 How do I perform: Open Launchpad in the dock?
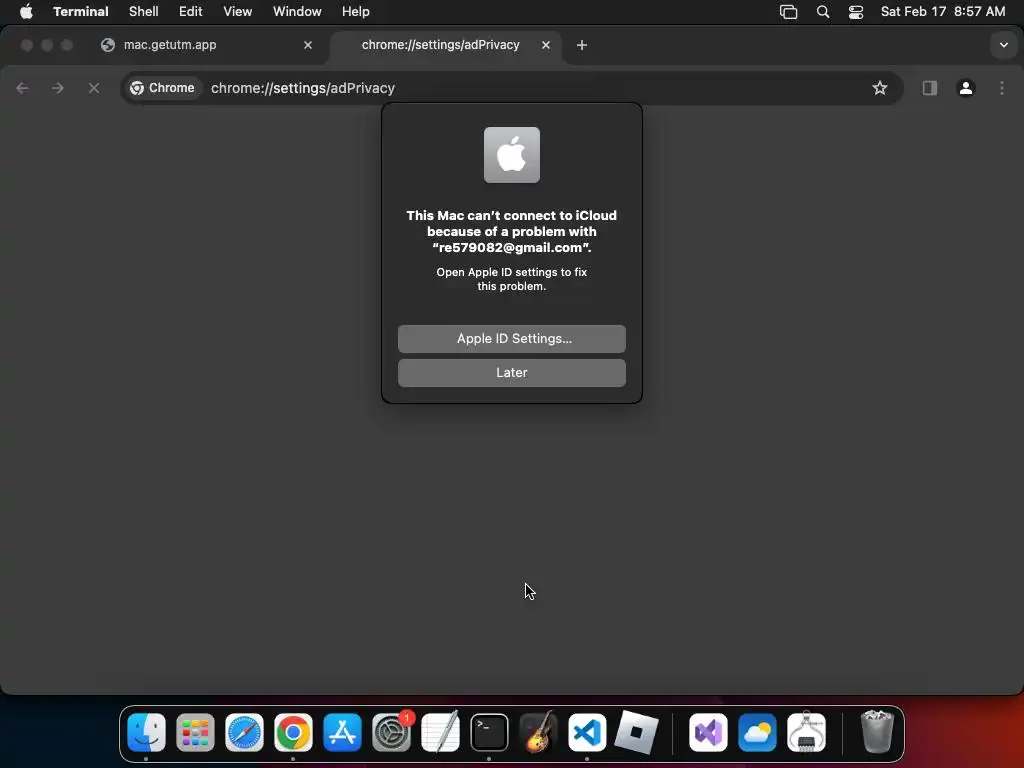coord(195,732)
